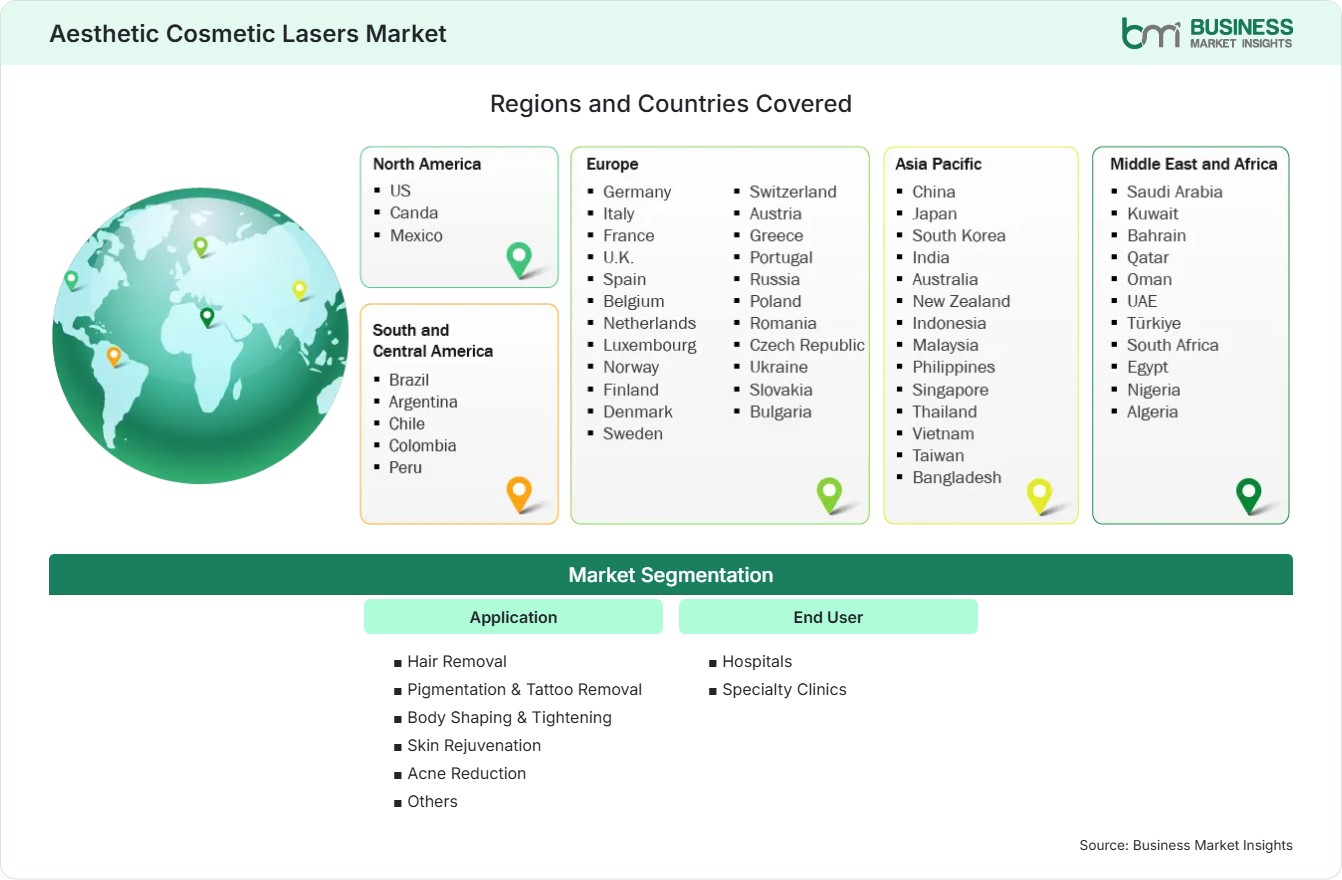Screen dimensions: 1342x880
Task: Select the Application segmentation header
Action: [x=513, y=617]
